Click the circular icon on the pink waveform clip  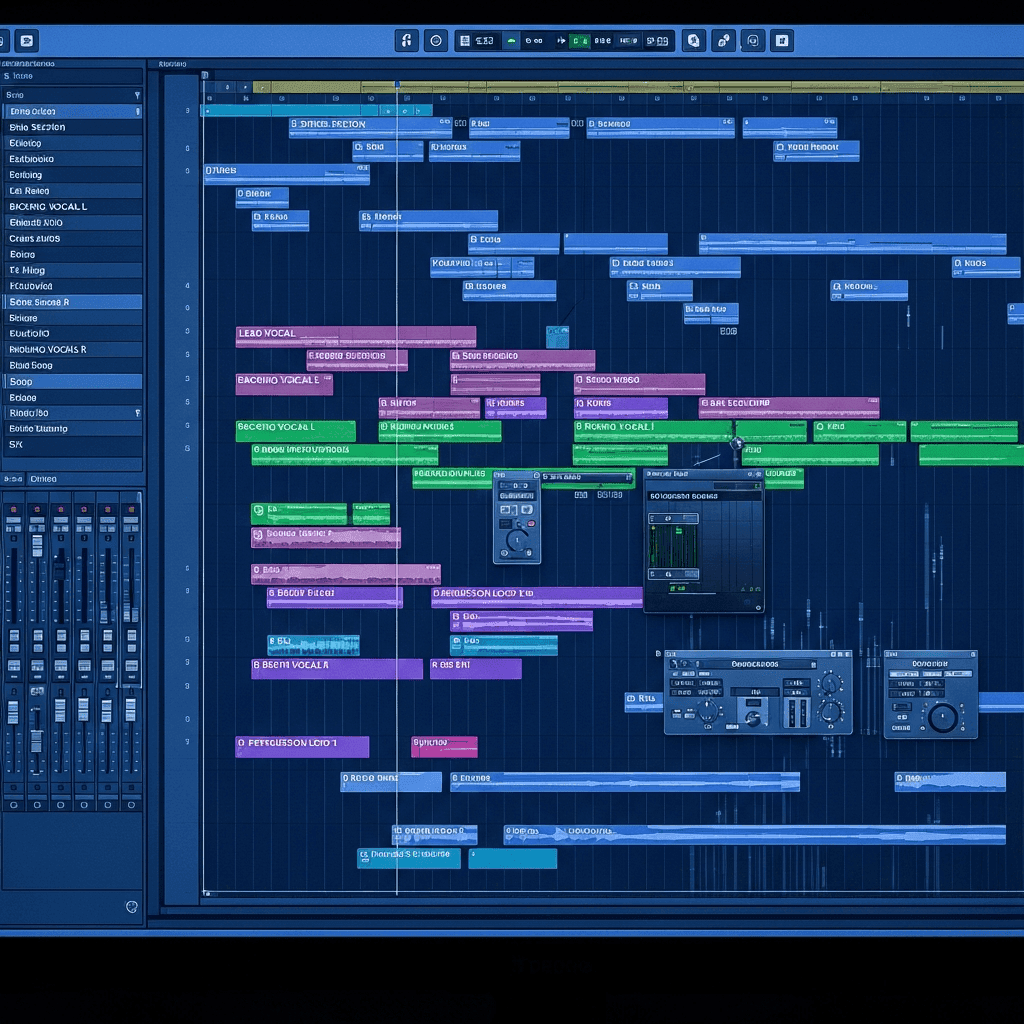[x=258, y=534]
